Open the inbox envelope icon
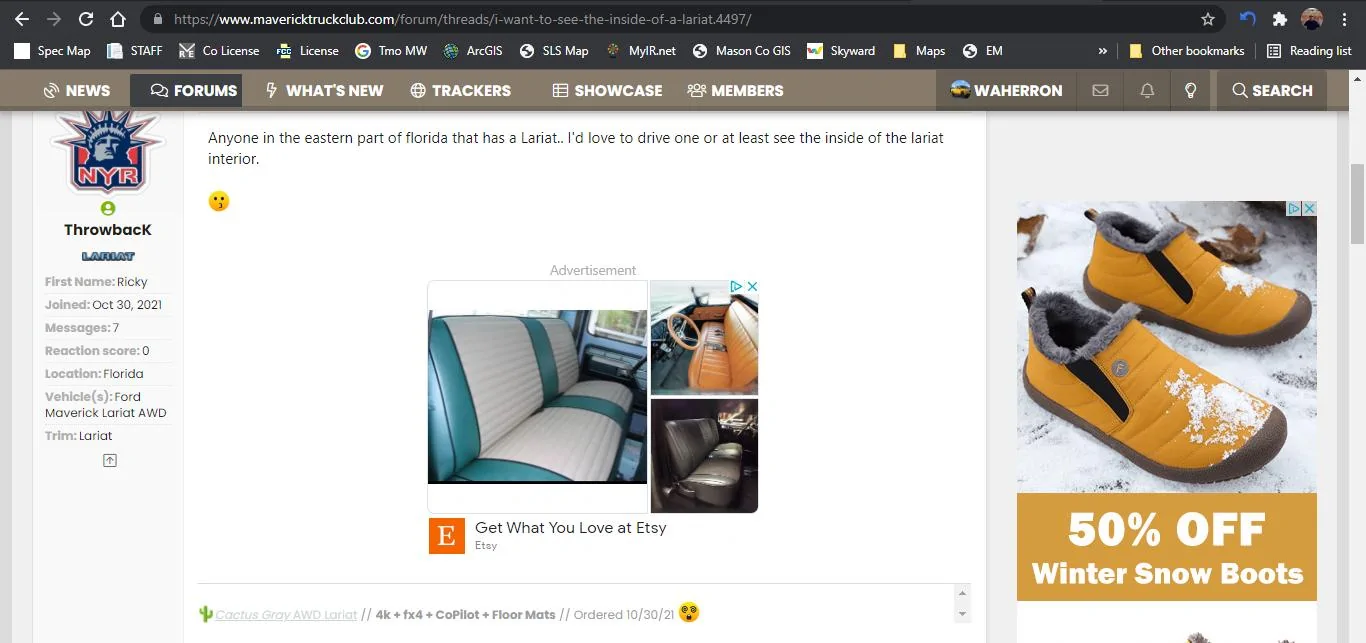Screen dimensions: 1366x643 pos(1100,90)
